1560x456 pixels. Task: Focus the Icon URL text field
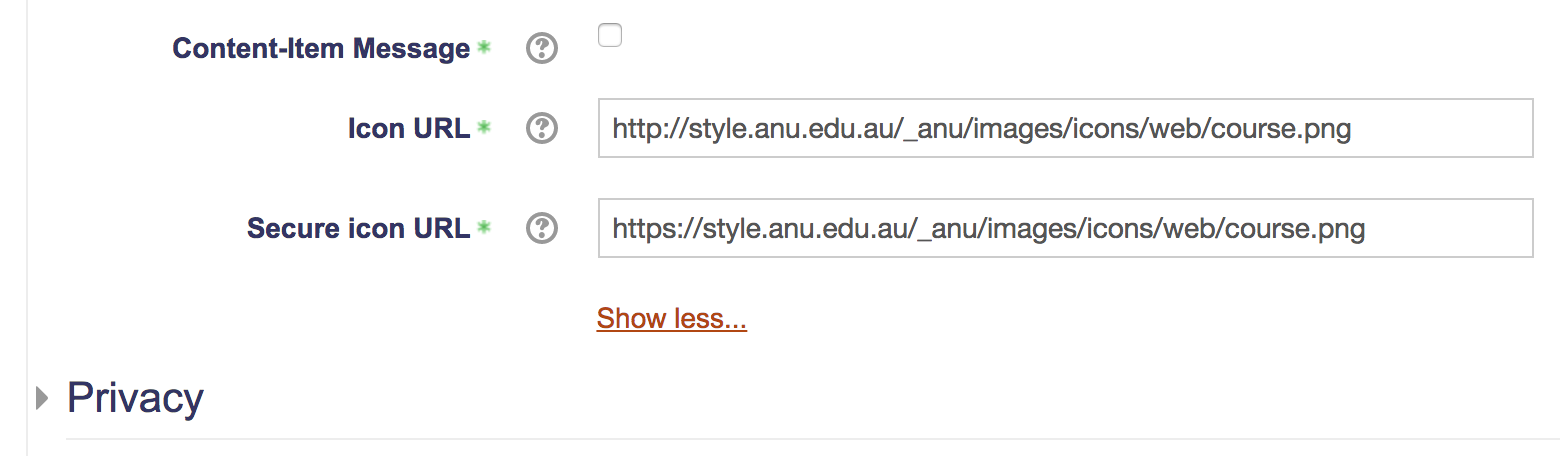coord(1065,128)
